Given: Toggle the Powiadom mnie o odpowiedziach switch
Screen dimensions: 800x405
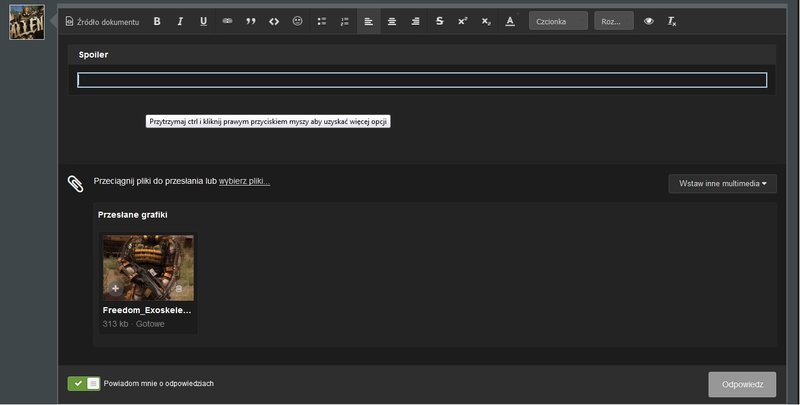Looking at the screenshot, I should click(84, 383).
